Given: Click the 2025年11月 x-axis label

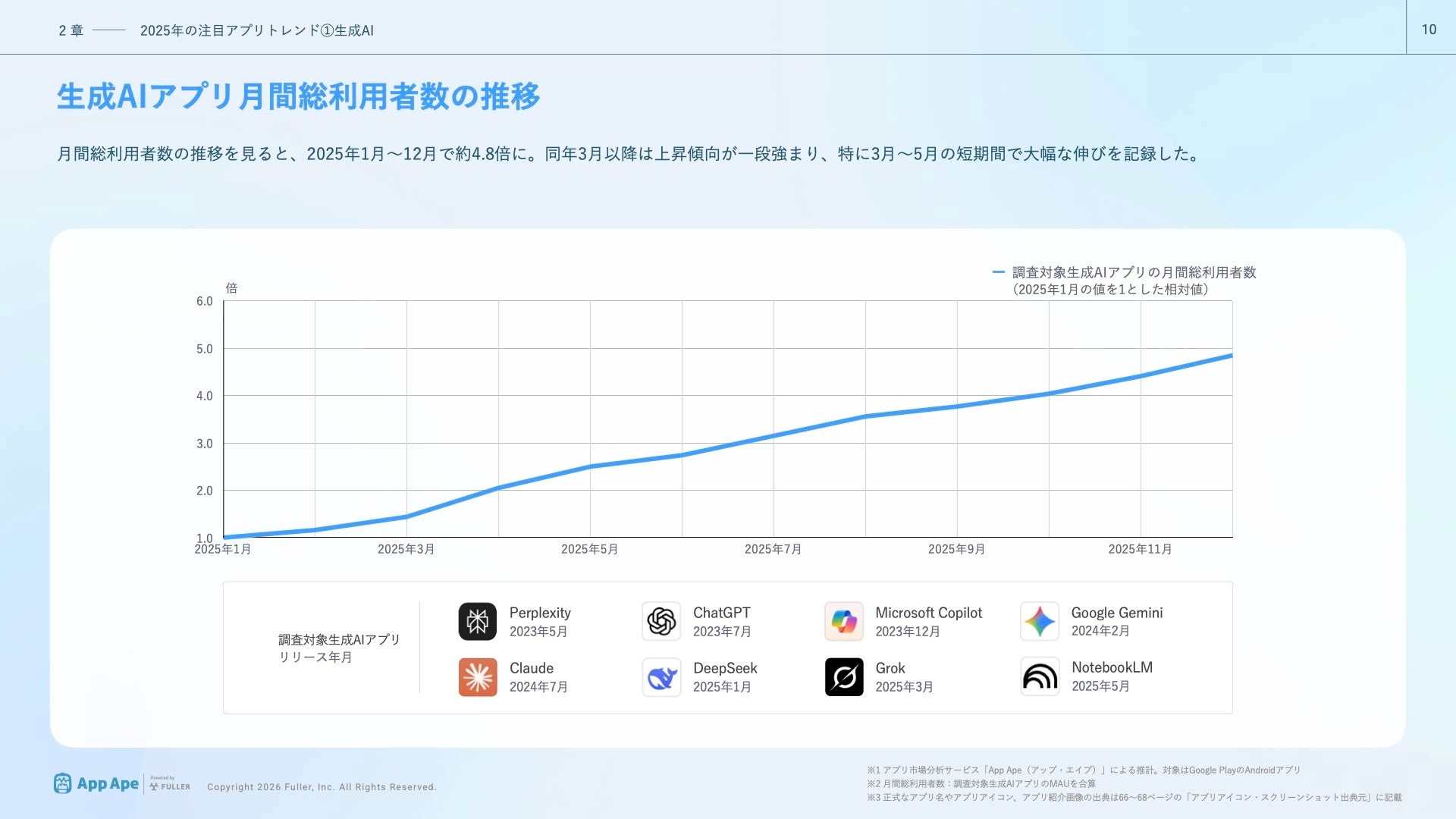Looking at the screenshot, I should [x=1140, y=549].
